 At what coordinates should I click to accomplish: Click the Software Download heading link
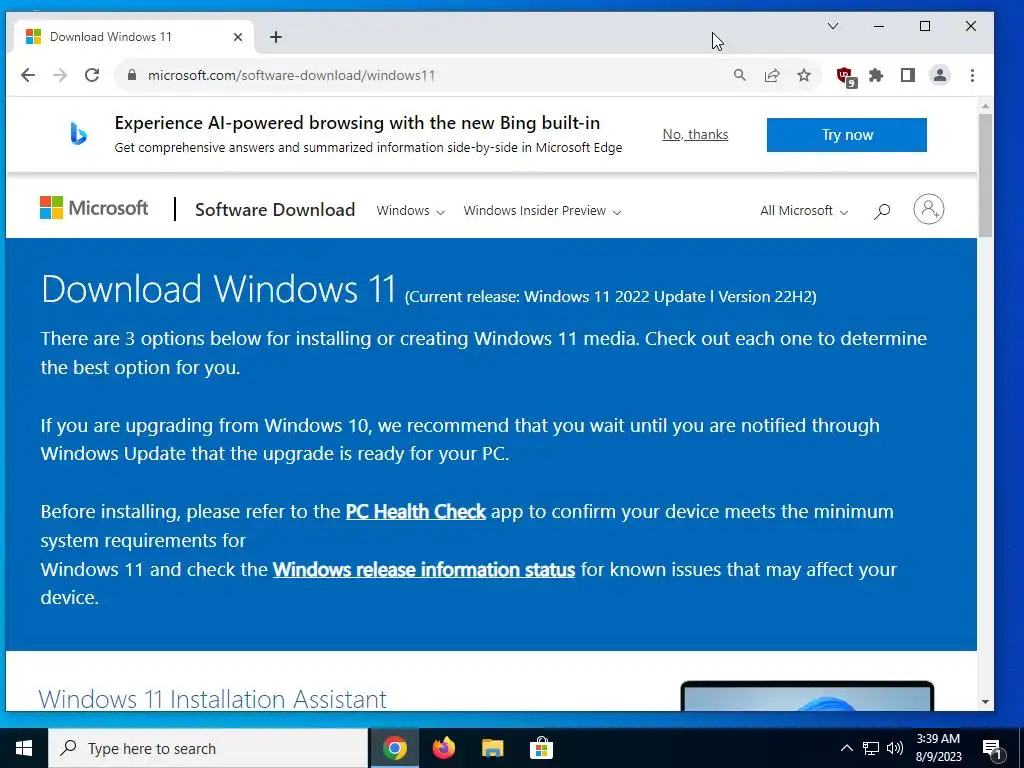pos(275,210)
